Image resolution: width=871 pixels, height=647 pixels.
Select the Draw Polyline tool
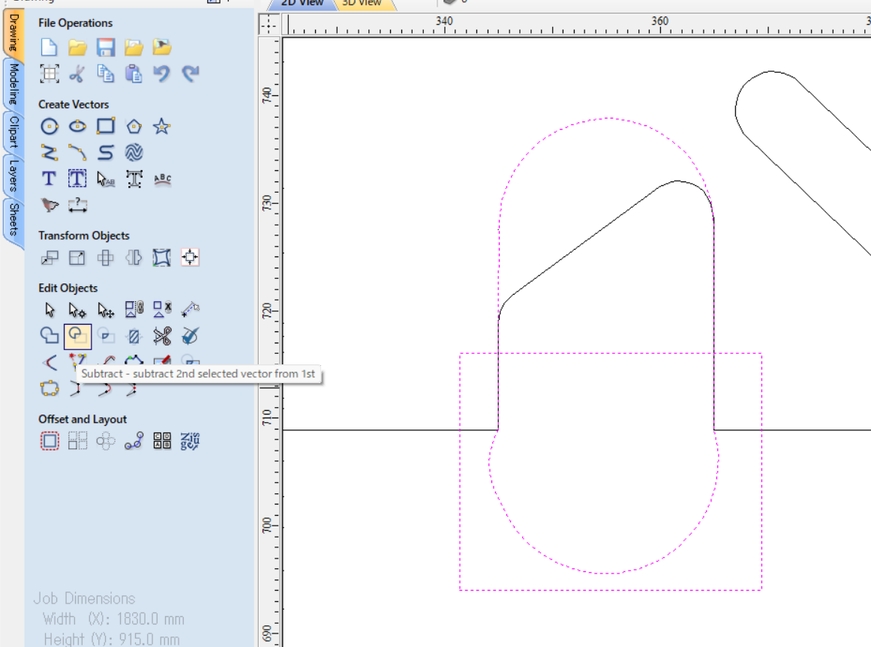point(49,152)
